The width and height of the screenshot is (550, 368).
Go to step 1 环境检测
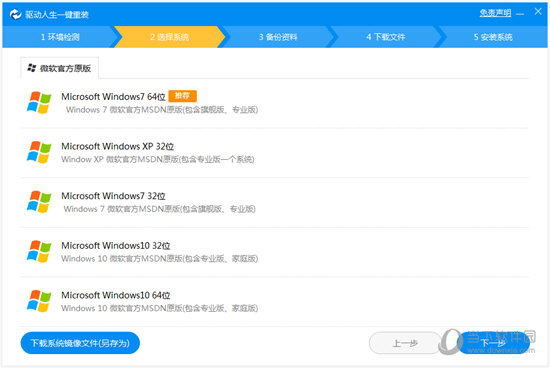pyautogui.click(x=60, y=37)
